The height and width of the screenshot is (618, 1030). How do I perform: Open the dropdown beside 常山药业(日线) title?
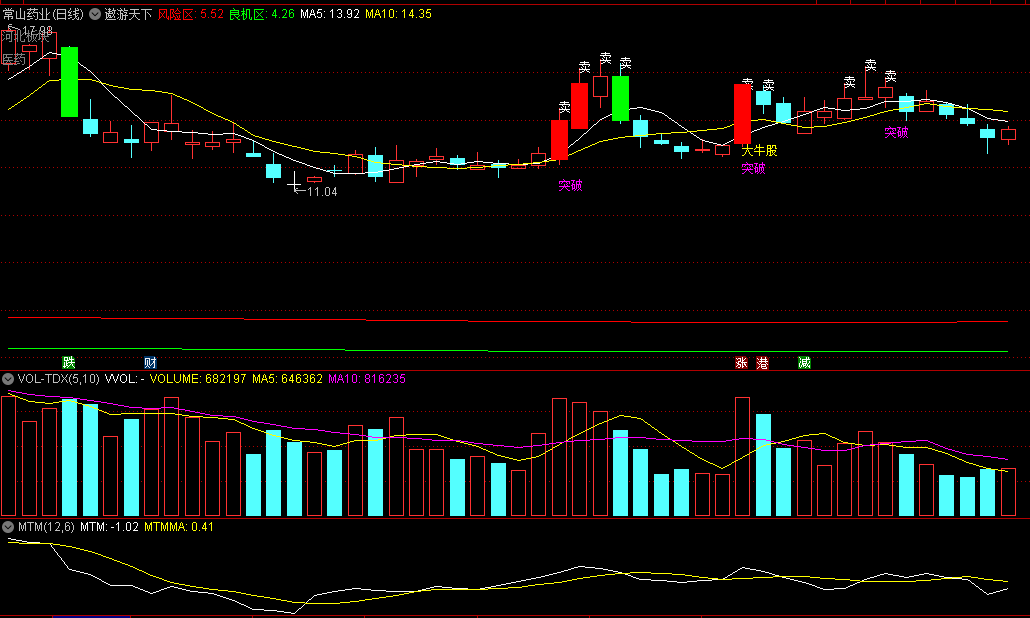click(x=95, y=14)
